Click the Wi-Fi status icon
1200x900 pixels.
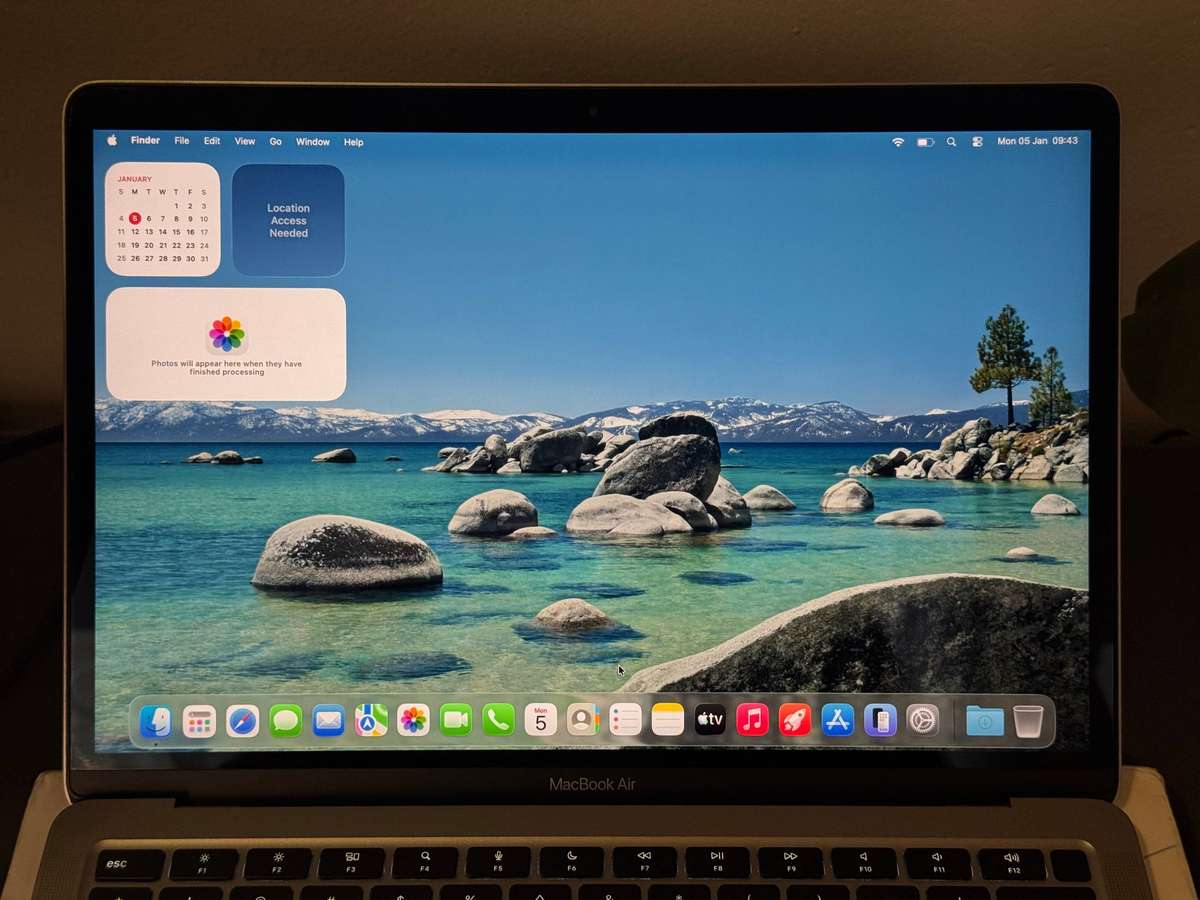(x=898, y=142)
